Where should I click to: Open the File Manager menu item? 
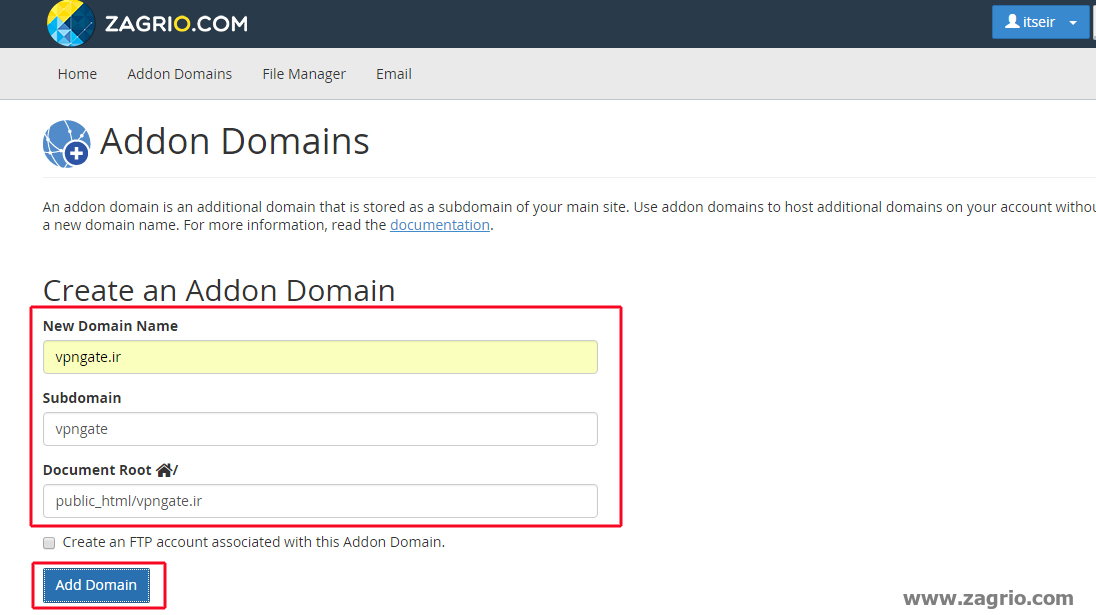tap(304, 74)
